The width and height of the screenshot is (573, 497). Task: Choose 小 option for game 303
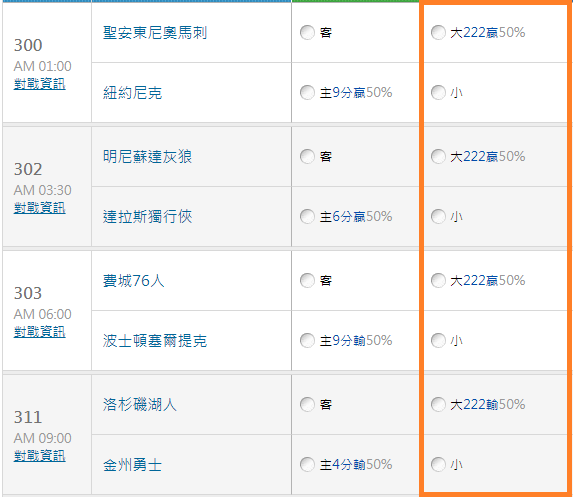pos(438,341)
